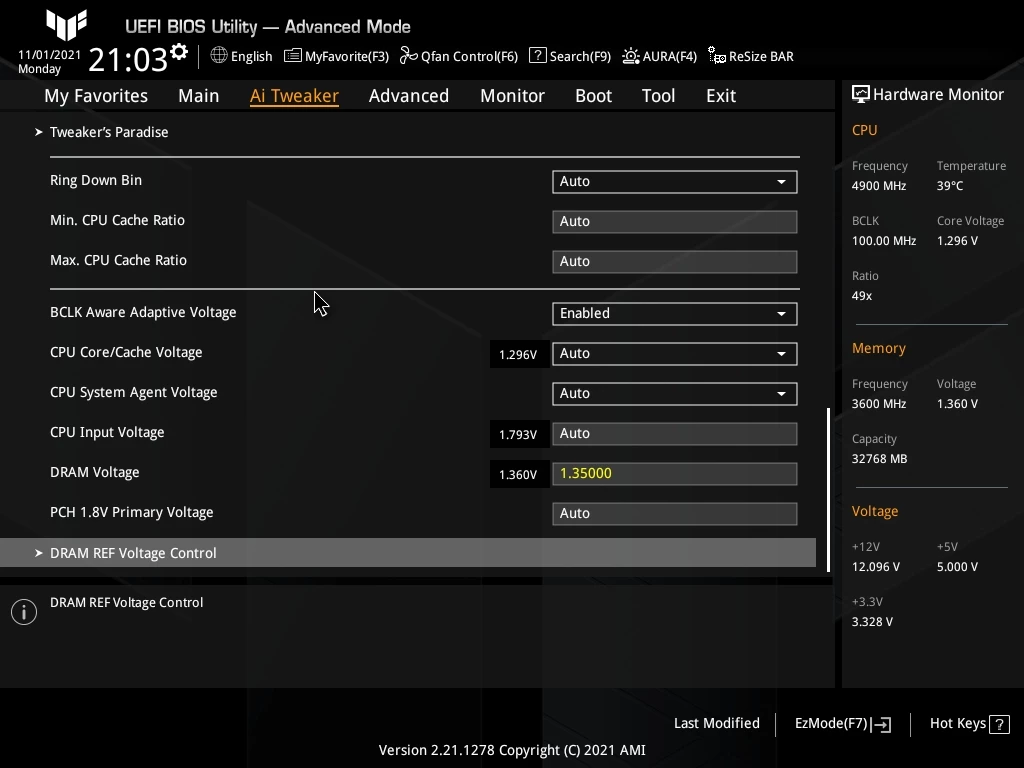Open BCLK Aware Adaptive Voltage dropdown
The image size is (1024, 768).
[675, 313]
